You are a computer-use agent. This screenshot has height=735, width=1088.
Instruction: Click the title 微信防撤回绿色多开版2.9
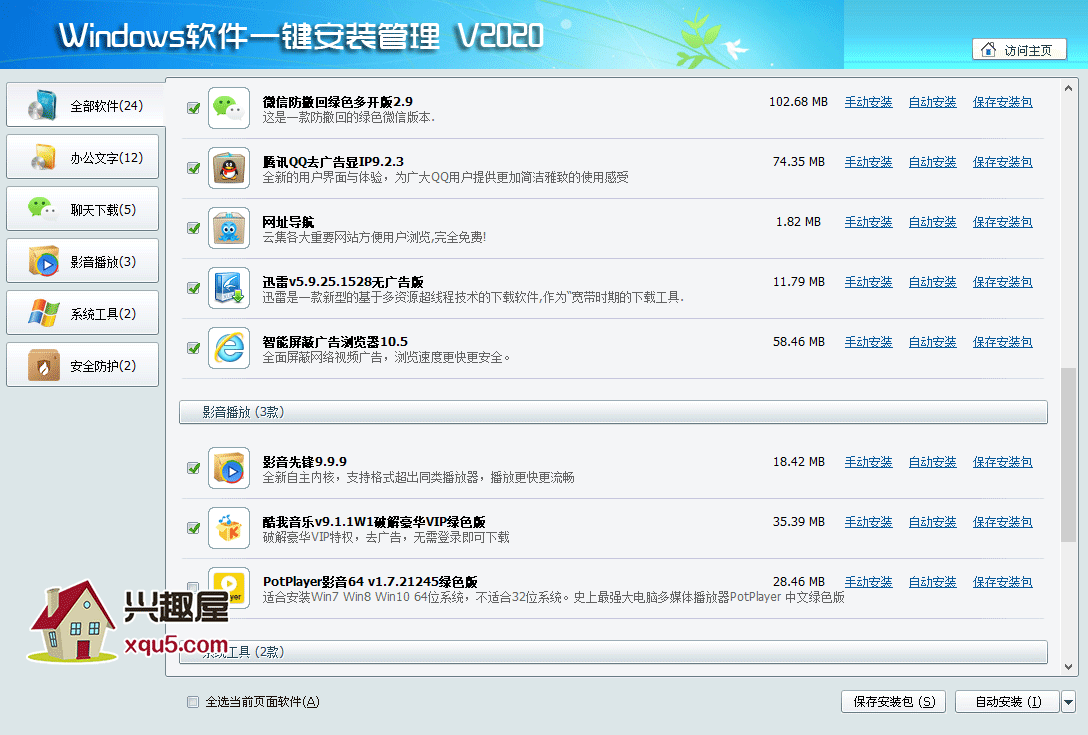(337, 102)
